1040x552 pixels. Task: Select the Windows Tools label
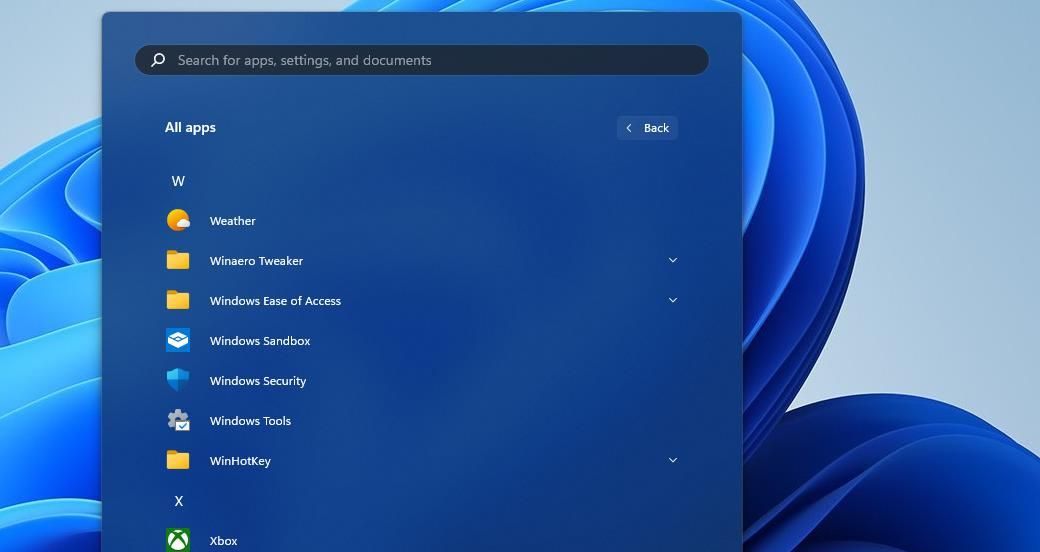point(250,421)
